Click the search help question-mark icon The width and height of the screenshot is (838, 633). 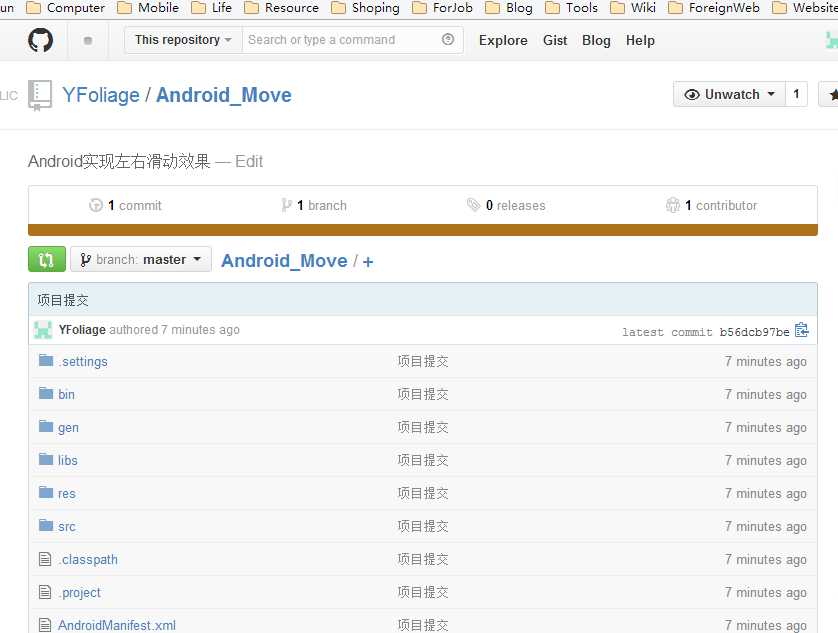tap(448, 40)
